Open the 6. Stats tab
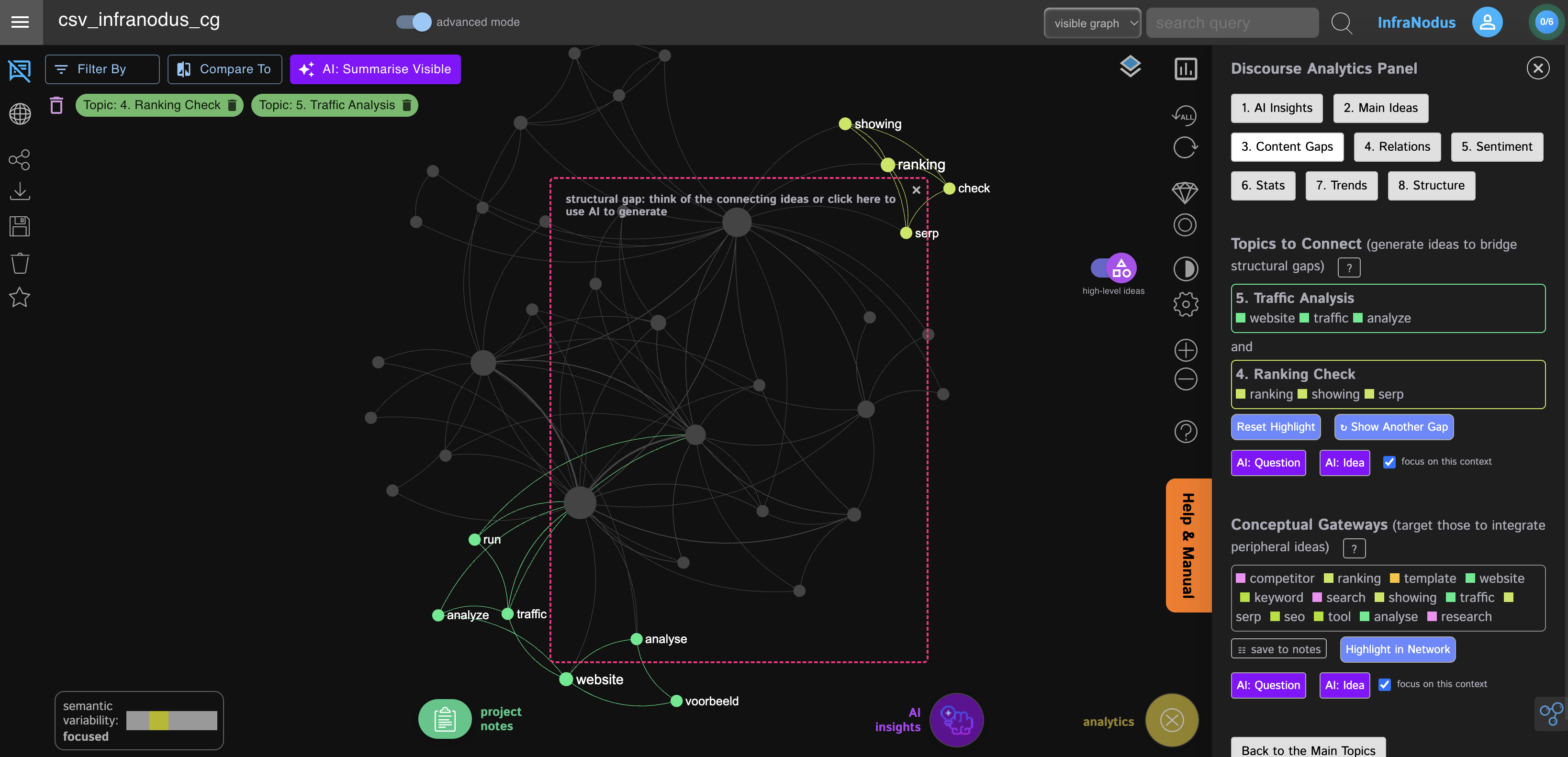The image size is (1568, 757). [1263, 186]
